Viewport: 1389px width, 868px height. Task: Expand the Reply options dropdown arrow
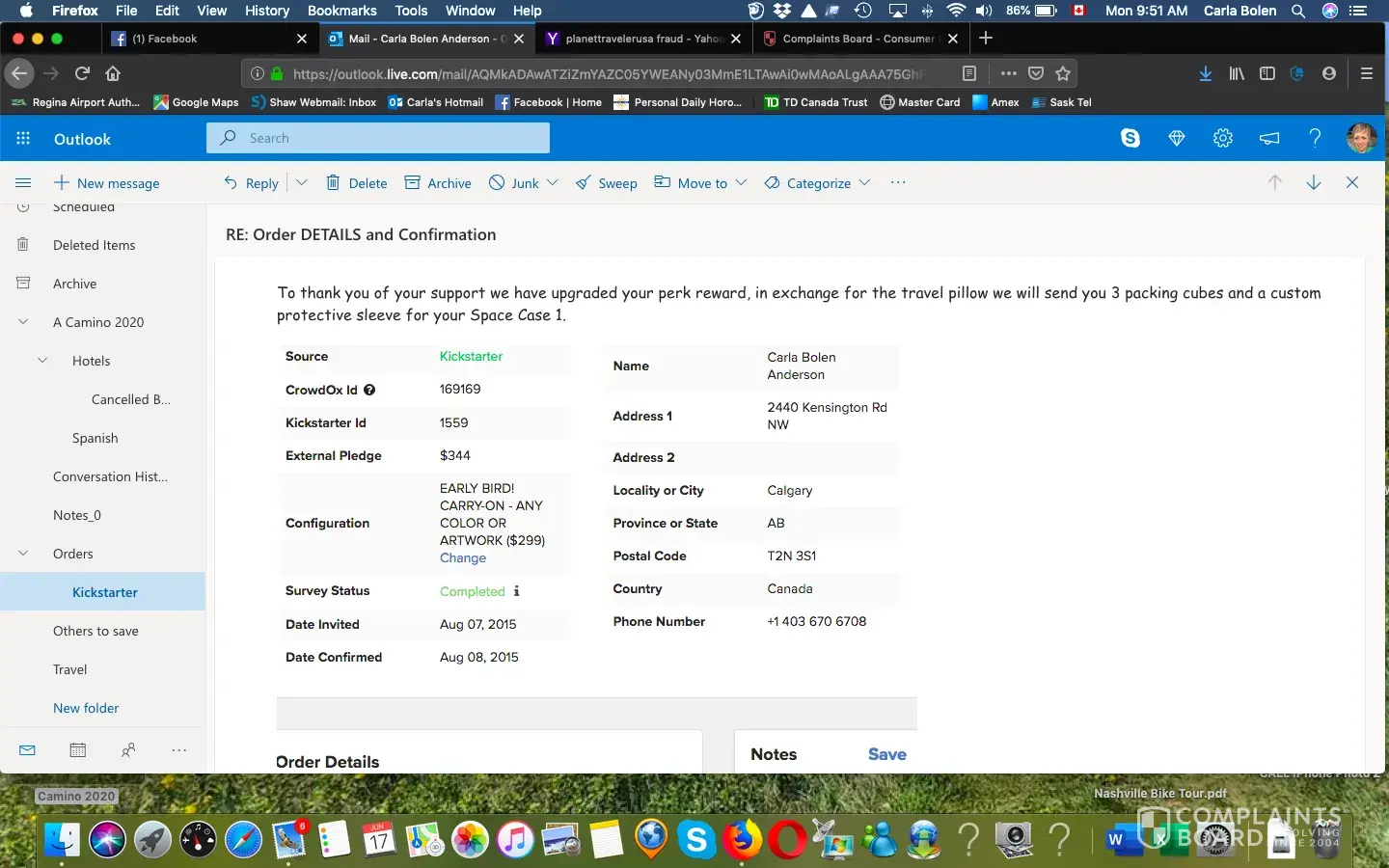click(301, 182)
